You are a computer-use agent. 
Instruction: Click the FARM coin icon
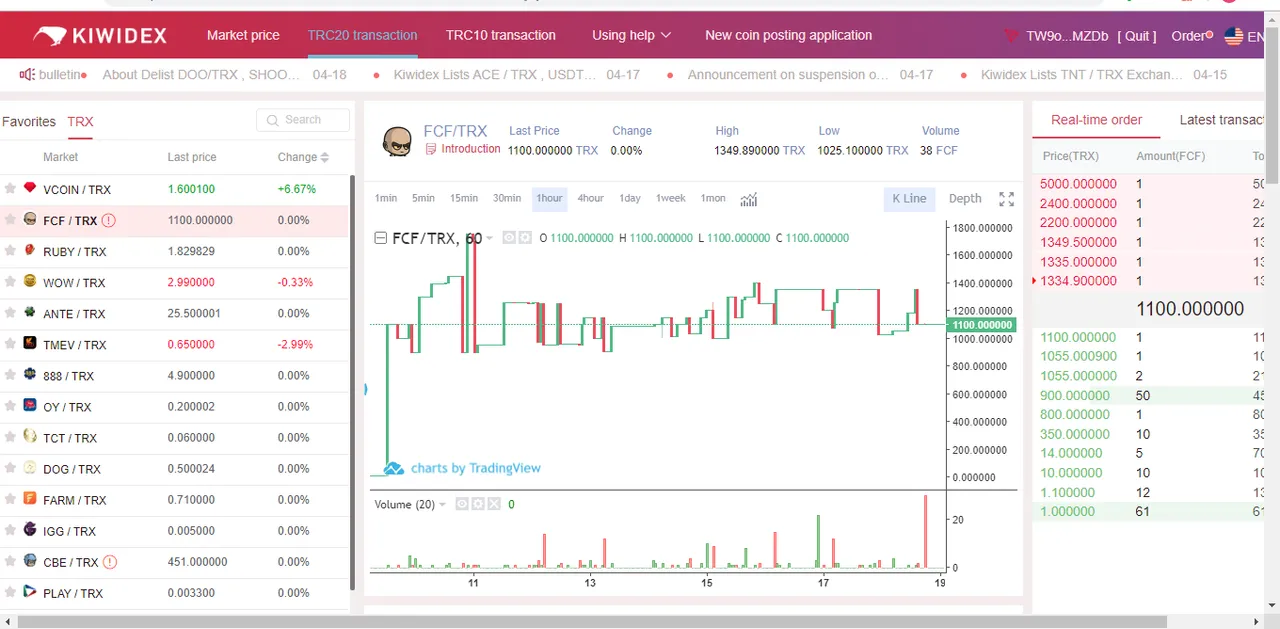pos(30,498)
